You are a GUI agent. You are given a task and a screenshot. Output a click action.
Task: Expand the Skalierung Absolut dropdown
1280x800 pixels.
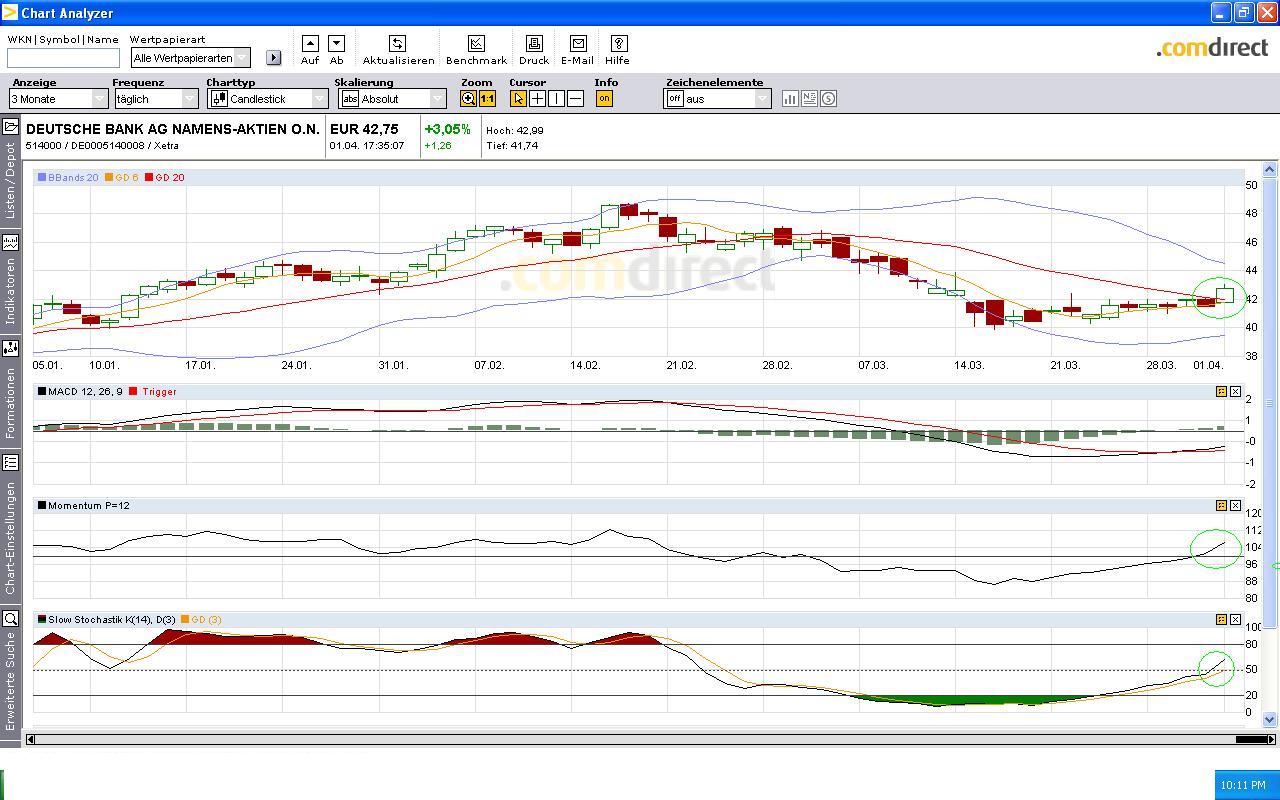click(437, 99)
